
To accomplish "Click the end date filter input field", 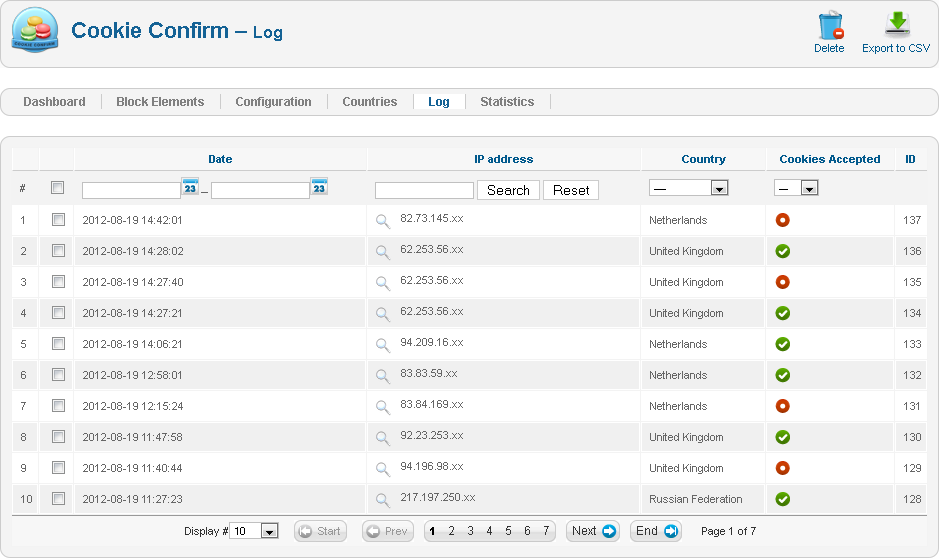I will (x=261, y=190).
